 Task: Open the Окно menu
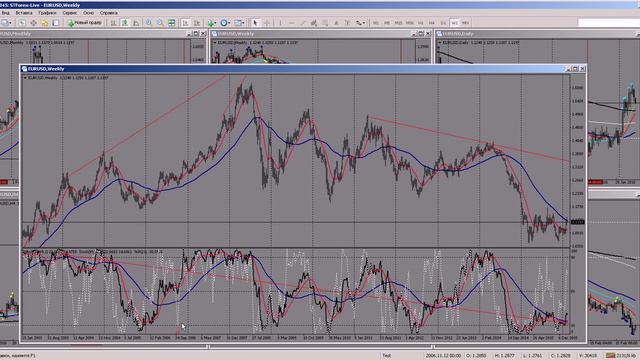tap(88, 13)
